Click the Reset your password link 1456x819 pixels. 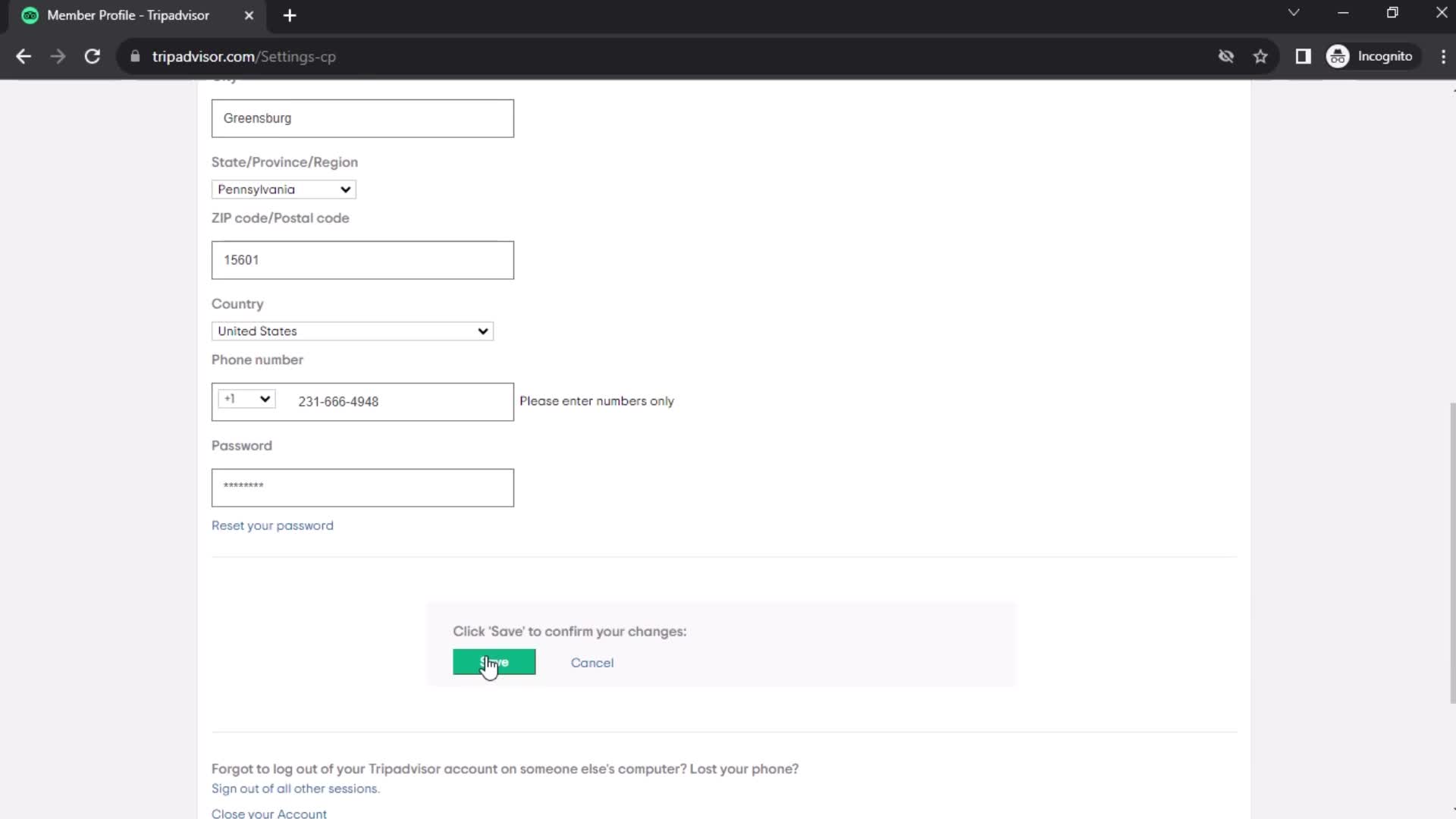click(272, 525)
